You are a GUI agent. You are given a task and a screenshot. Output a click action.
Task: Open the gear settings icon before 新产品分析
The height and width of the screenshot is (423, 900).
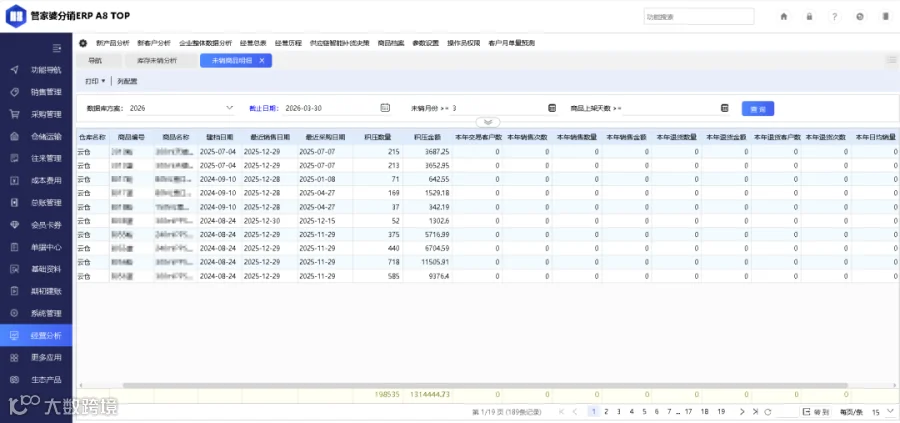(83, 43)
